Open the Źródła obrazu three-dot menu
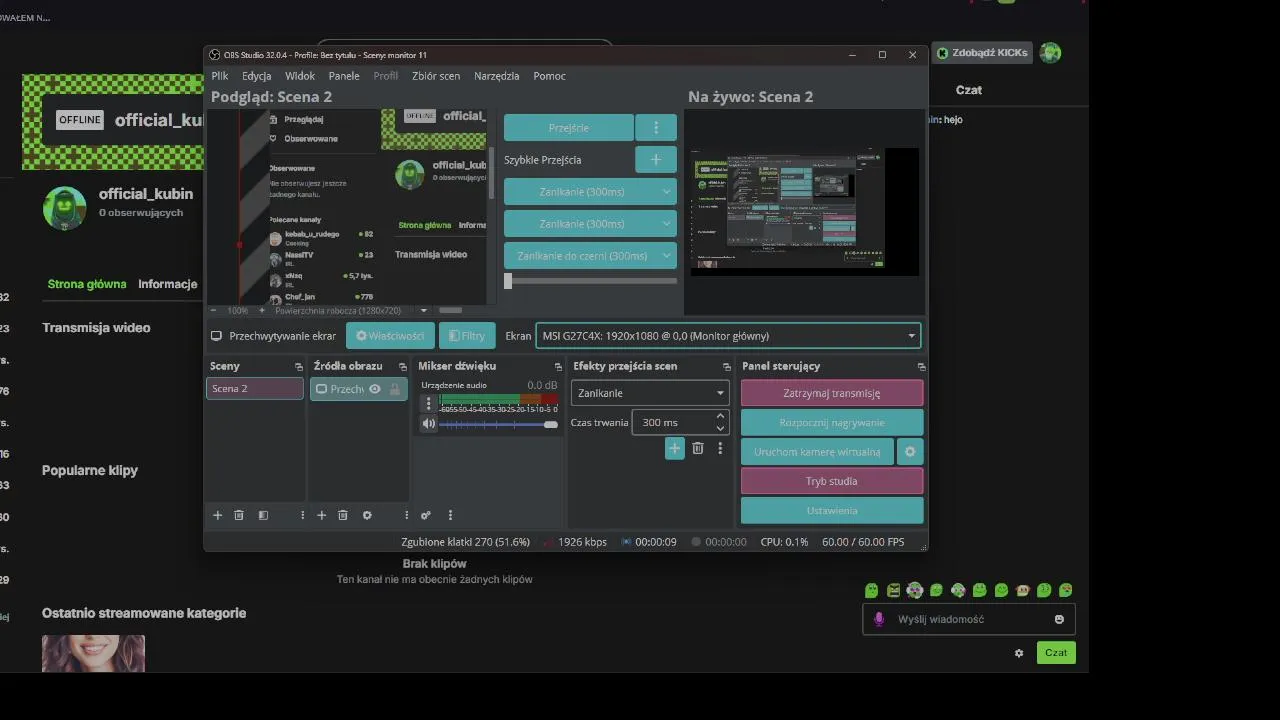Image resolution: width=1280 pixels, height=720 pixels. click(x=406, y=515)
